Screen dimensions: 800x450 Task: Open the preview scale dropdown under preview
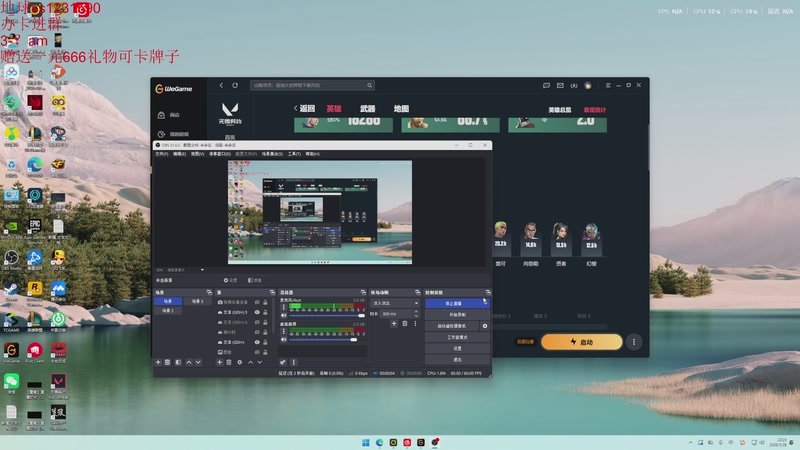(202, 270)
